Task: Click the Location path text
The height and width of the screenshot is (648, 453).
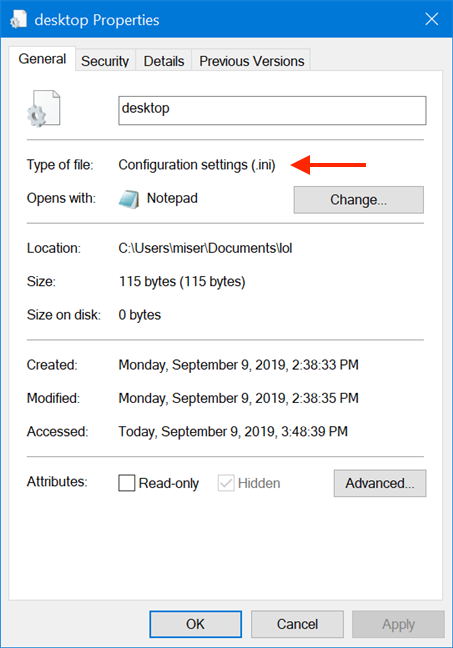Action: tap(205, 248)
